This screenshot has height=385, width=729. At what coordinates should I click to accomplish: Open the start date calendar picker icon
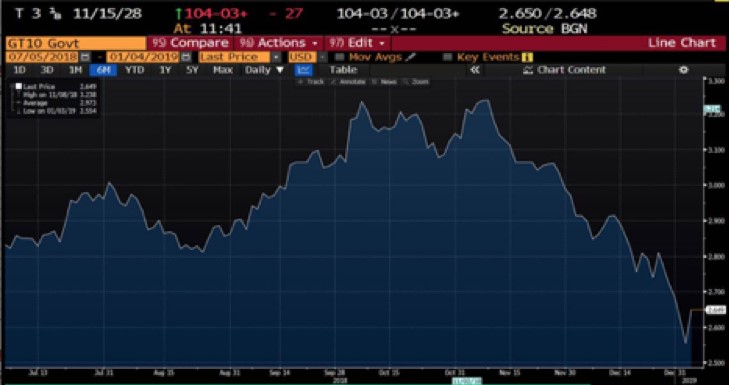tap(85, 57)
